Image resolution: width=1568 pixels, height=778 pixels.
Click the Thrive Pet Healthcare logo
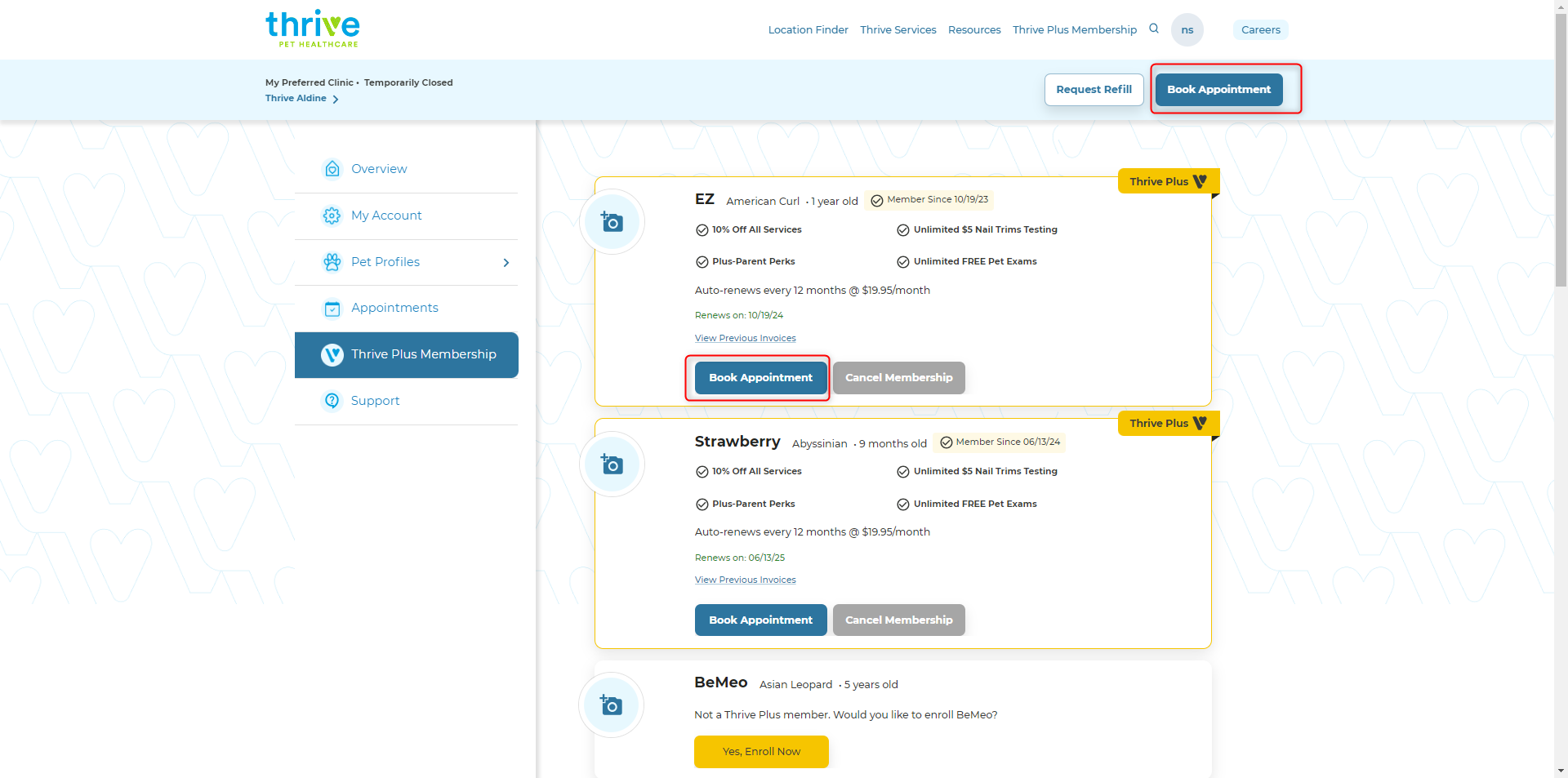click(313, 29)
